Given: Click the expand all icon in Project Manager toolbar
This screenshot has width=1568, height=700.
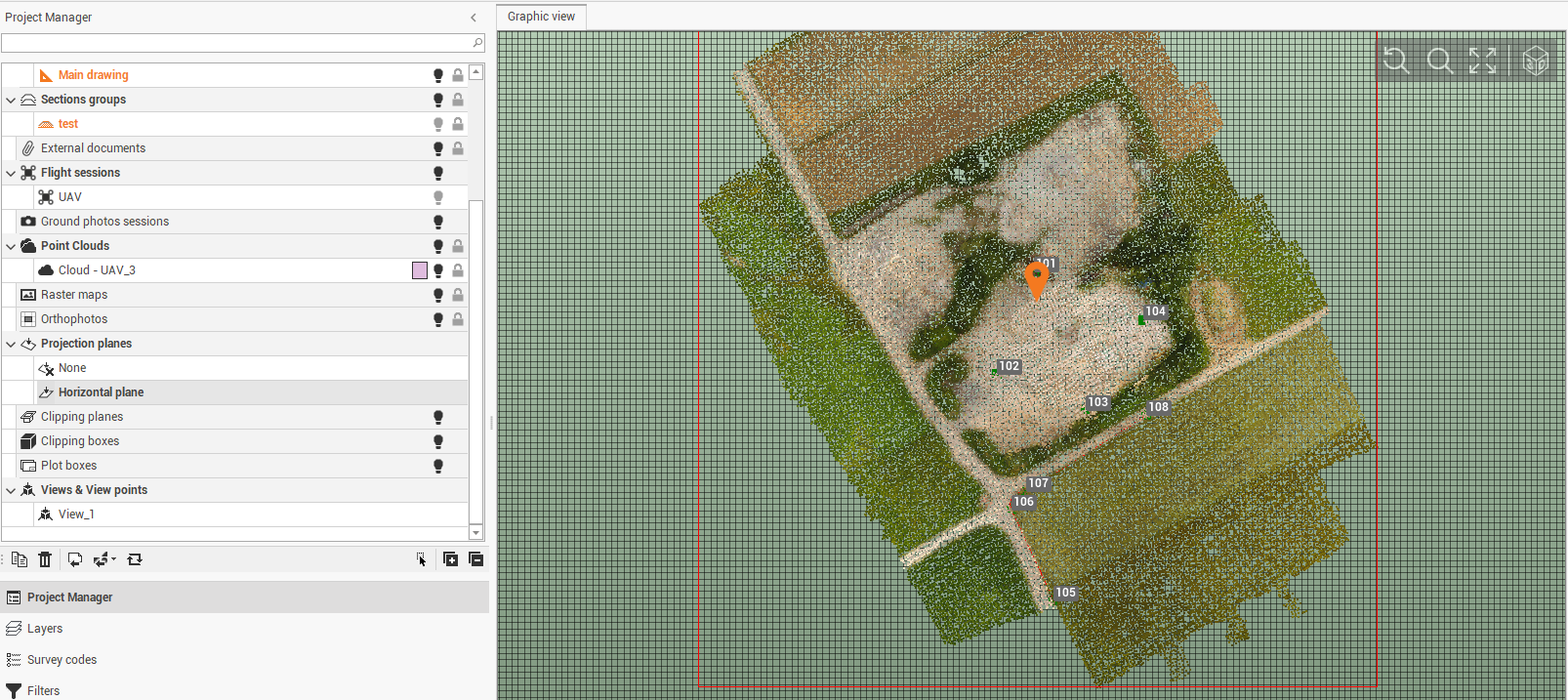Looking at the screenshot, I should [x=450, y=559].
